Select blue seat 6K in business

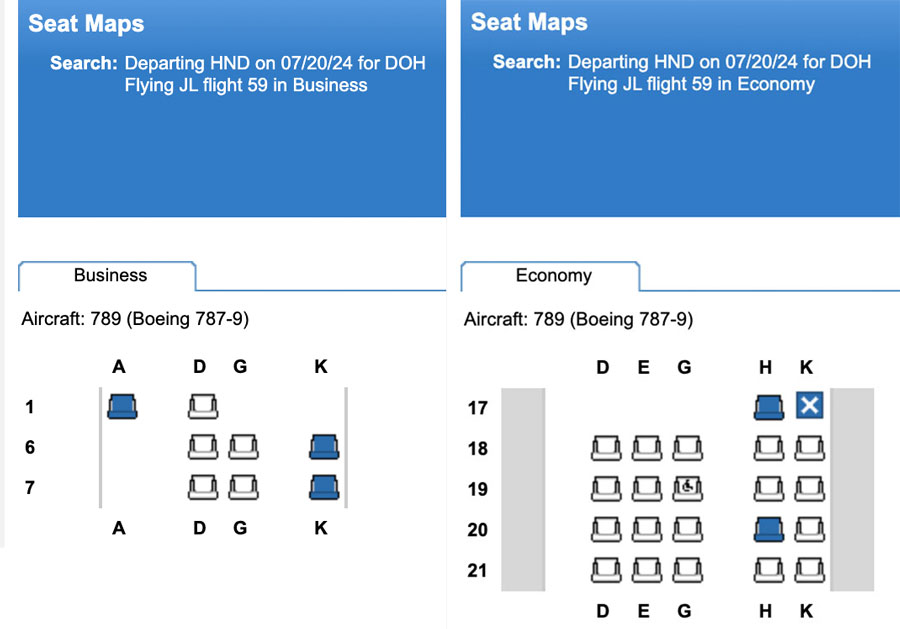324,447
